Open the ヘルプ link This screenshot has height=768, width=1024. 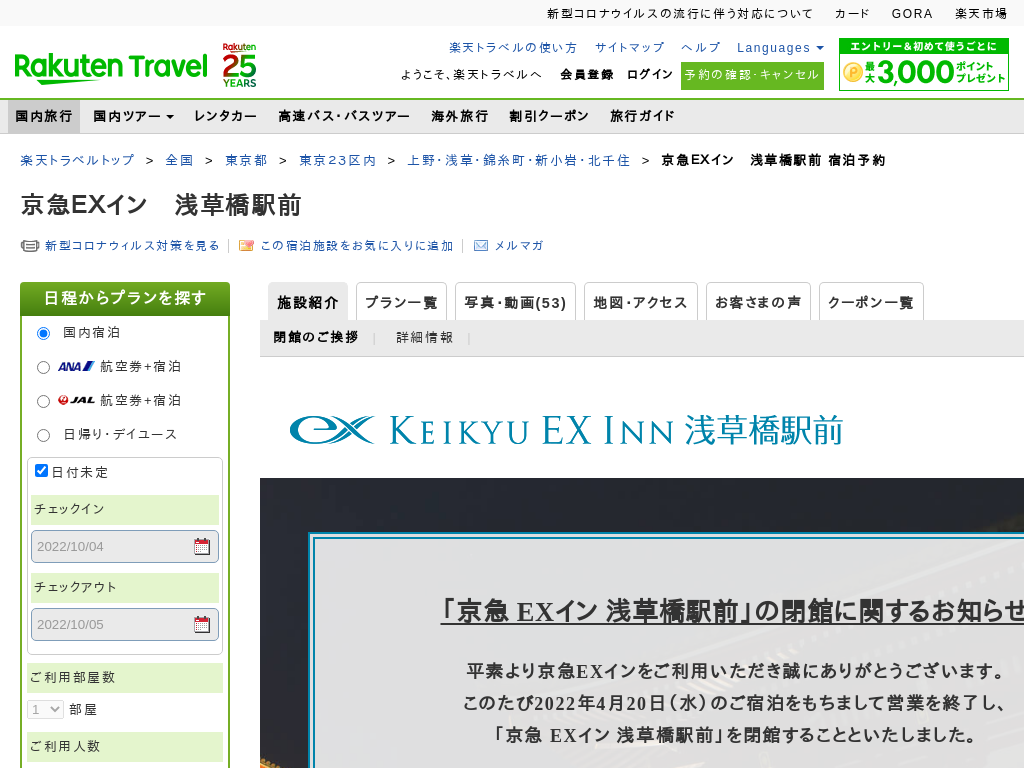coord(701,48)
